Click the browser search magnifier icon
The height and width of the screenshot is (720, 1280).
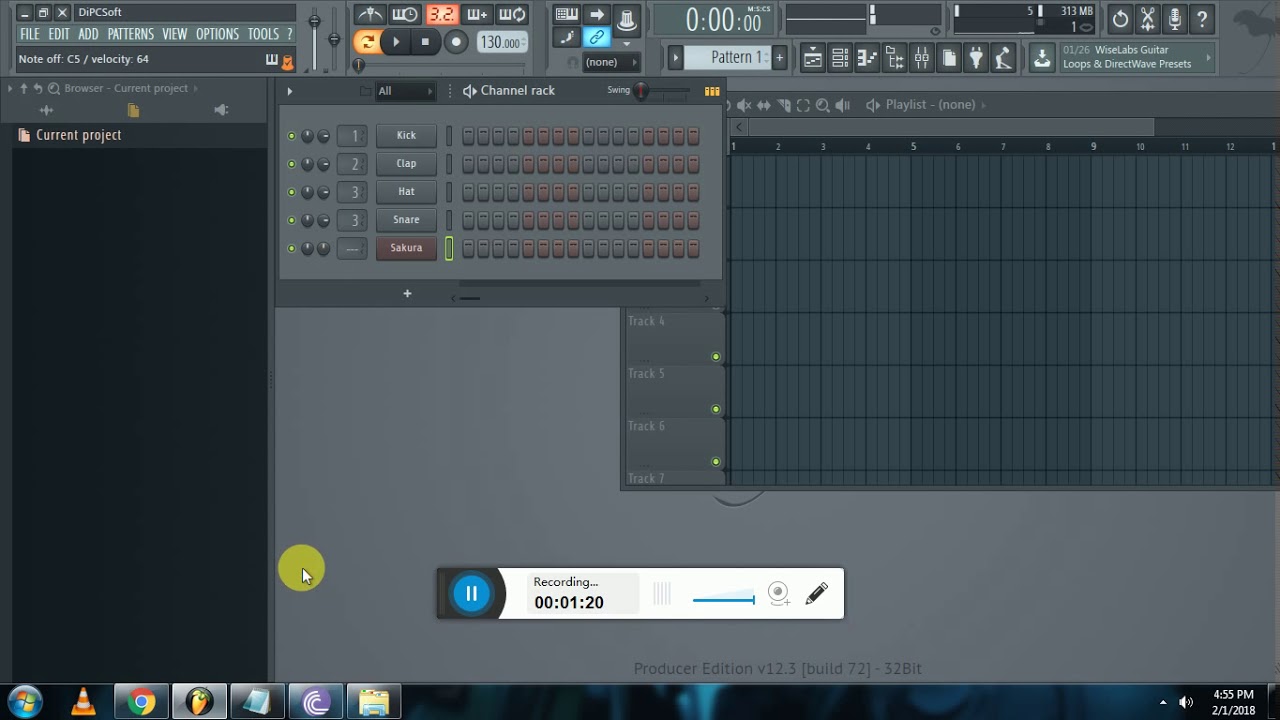[x=54, y=88]
